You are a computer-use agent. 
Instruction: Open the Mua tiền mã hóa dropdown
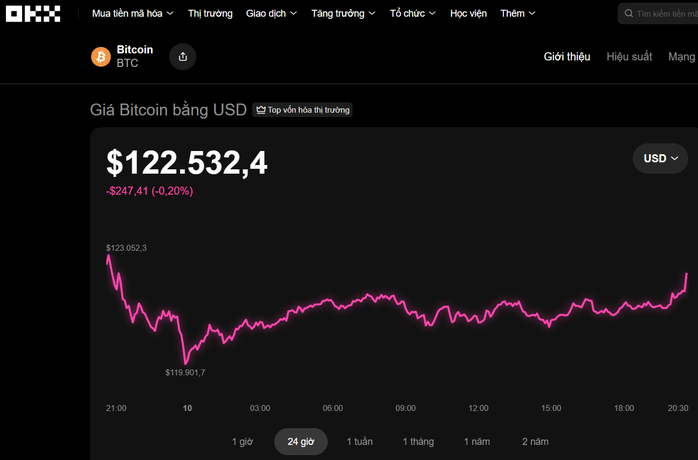click(x=132, y=14)
